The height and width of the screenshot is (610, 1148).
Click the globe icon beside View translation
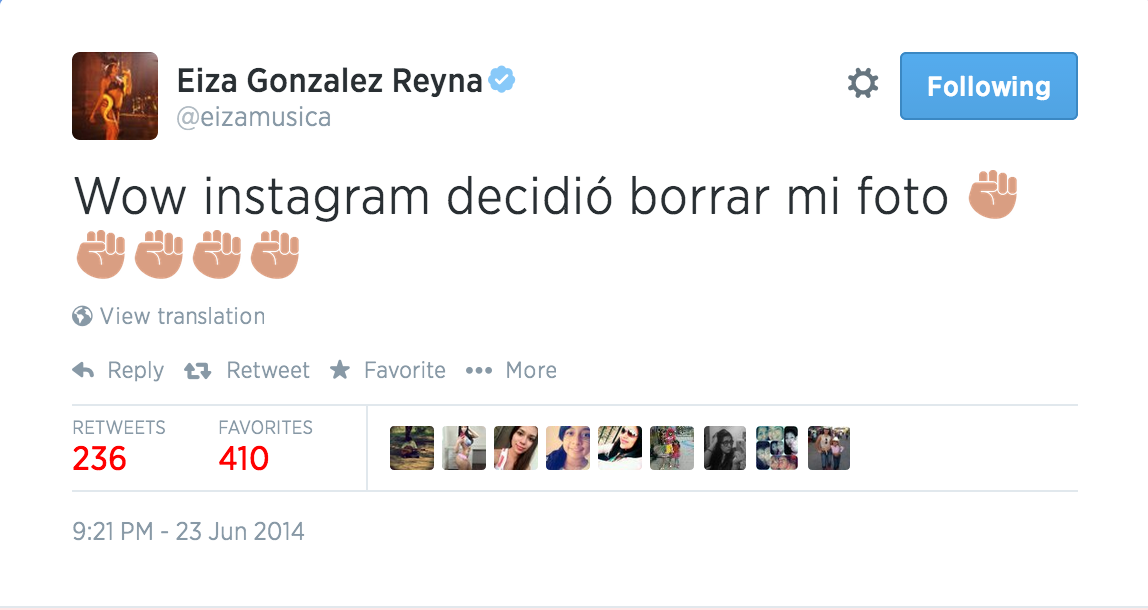tap(82, 316)
